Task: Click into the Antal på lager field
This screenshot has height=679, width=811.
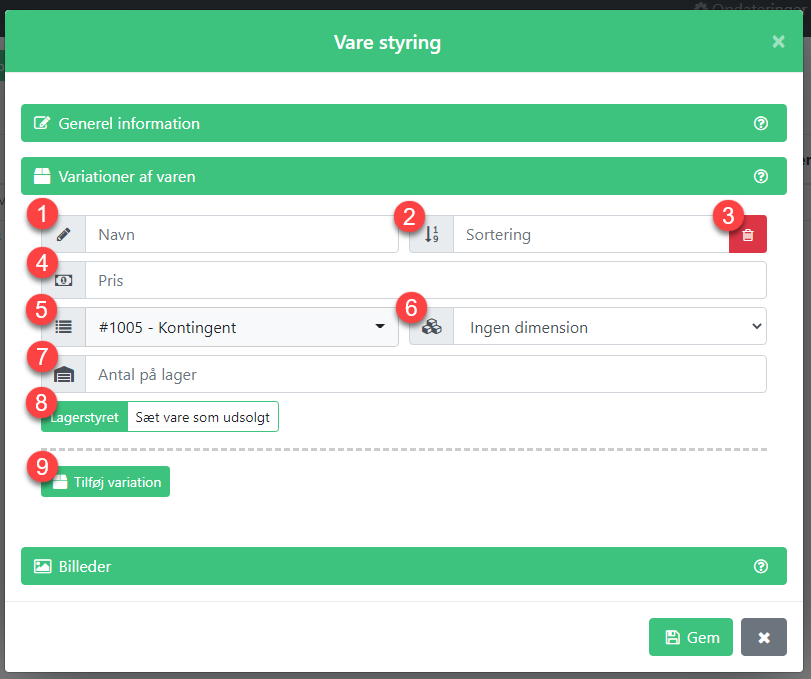Action: (x=426, y=374)
